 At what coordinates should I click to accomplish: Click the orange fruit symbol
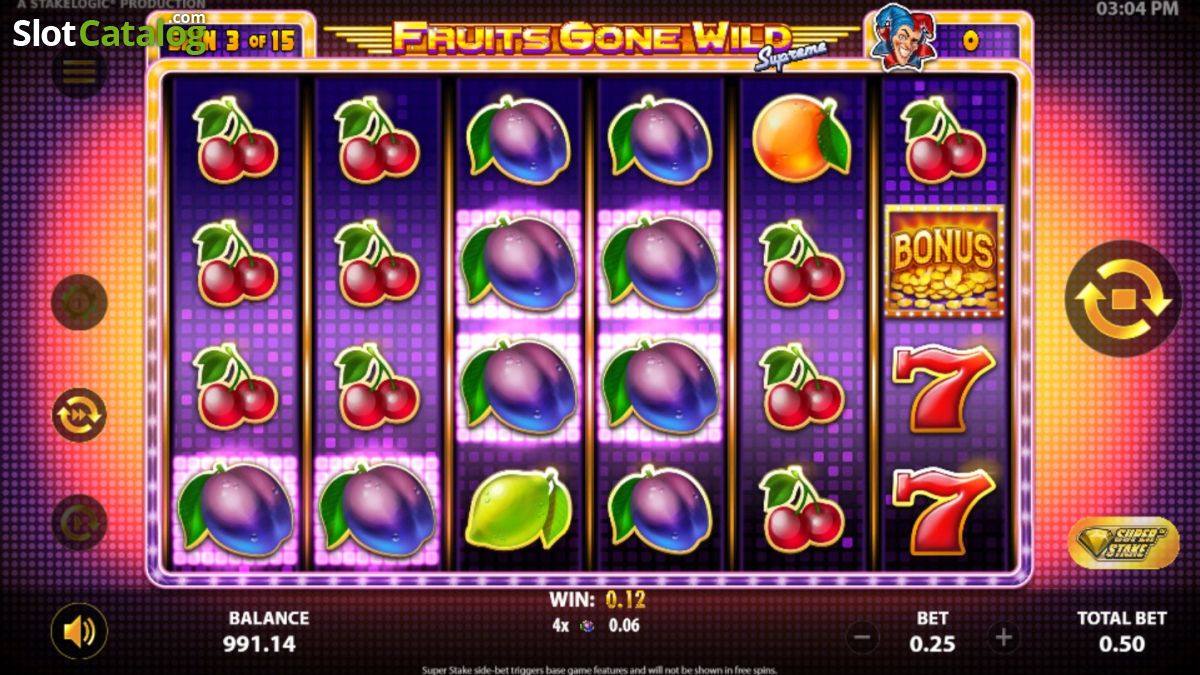click(801, 138)
